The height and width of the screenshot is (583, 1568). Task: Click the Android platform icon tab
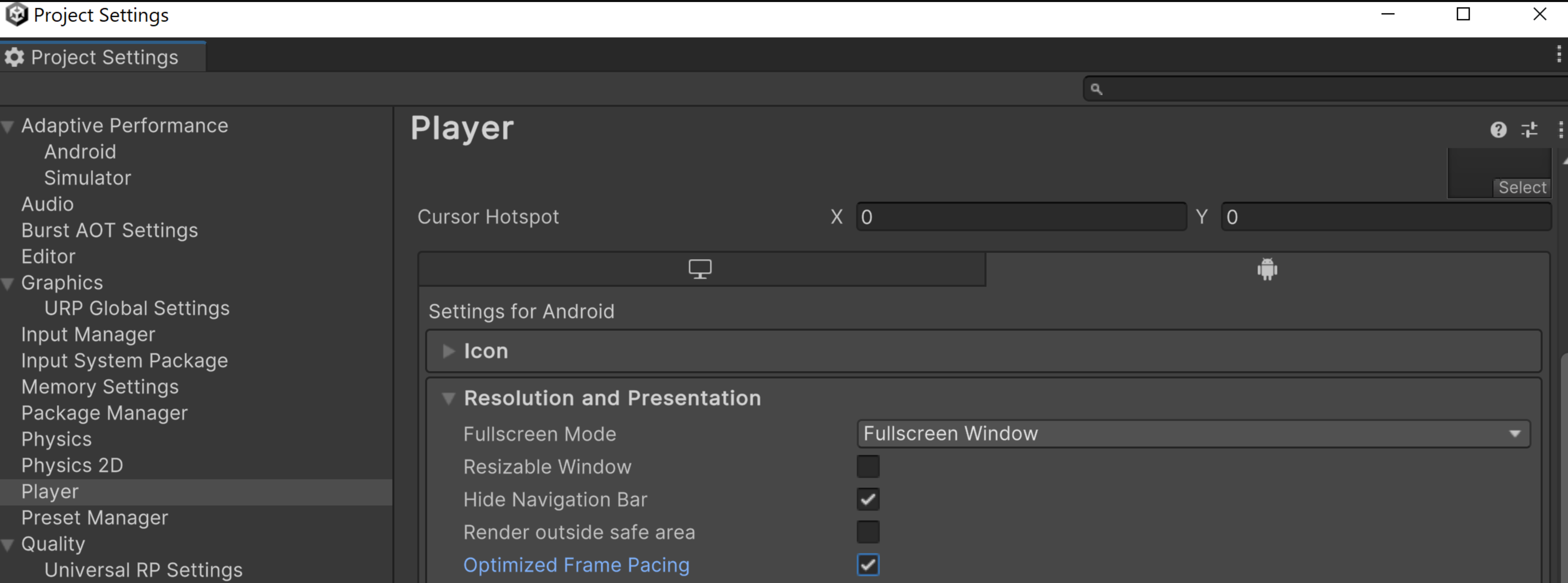pos(1266,268)
